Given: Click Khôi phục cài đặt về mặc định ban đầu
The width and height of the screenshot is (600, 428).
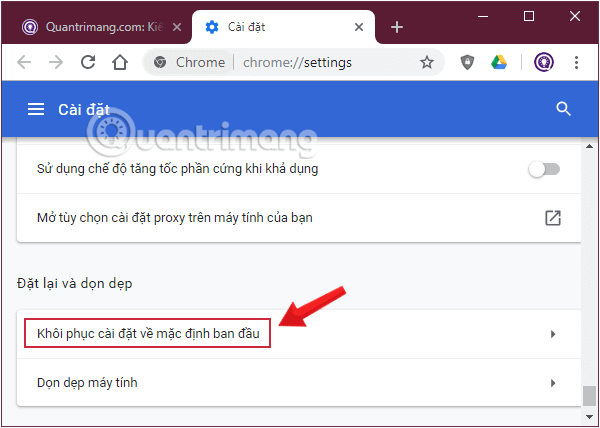Looking at the screenshot, I should click(148, 334).
